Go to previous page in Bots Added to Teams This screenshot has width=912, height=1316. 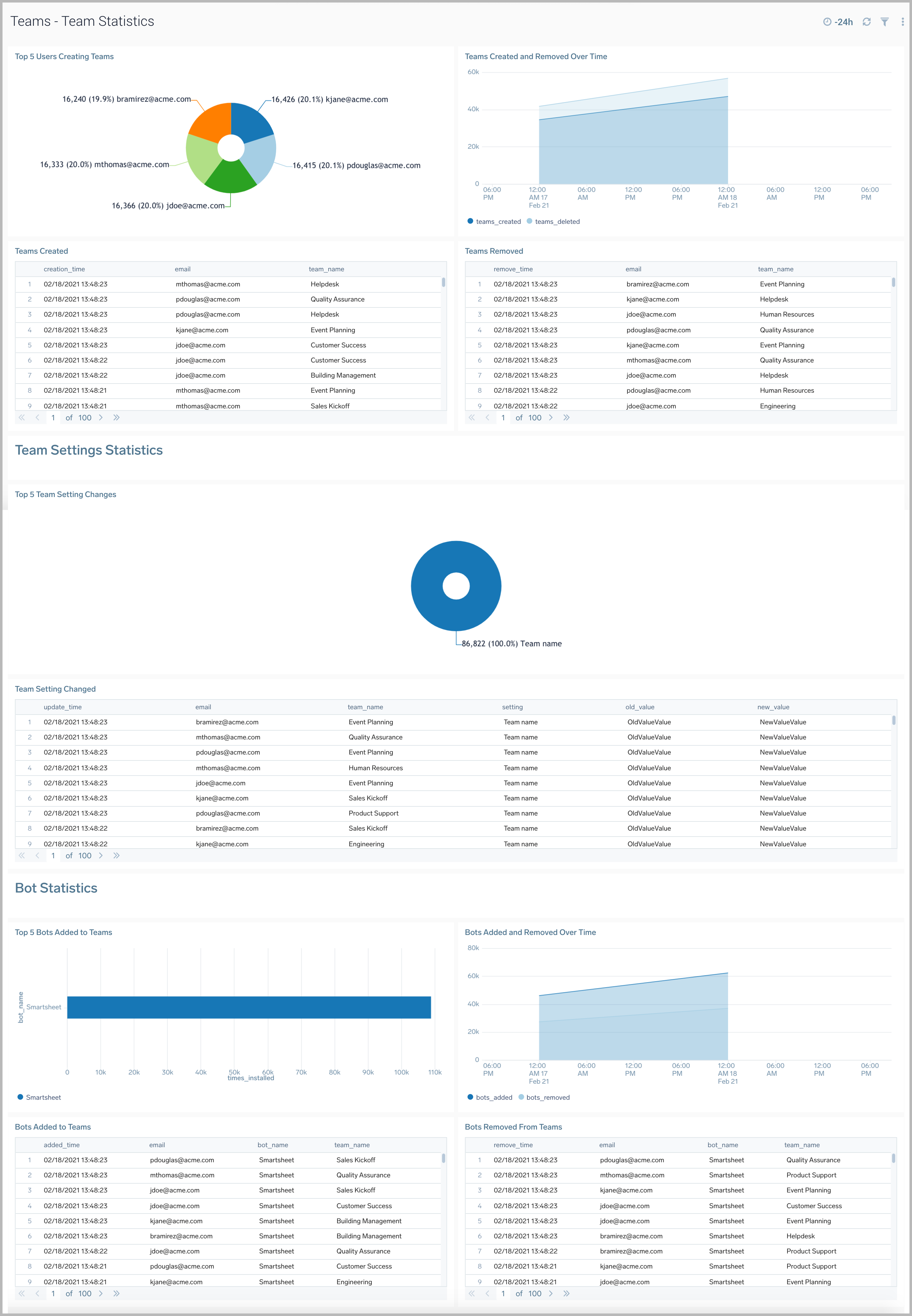coord(38,1294)
